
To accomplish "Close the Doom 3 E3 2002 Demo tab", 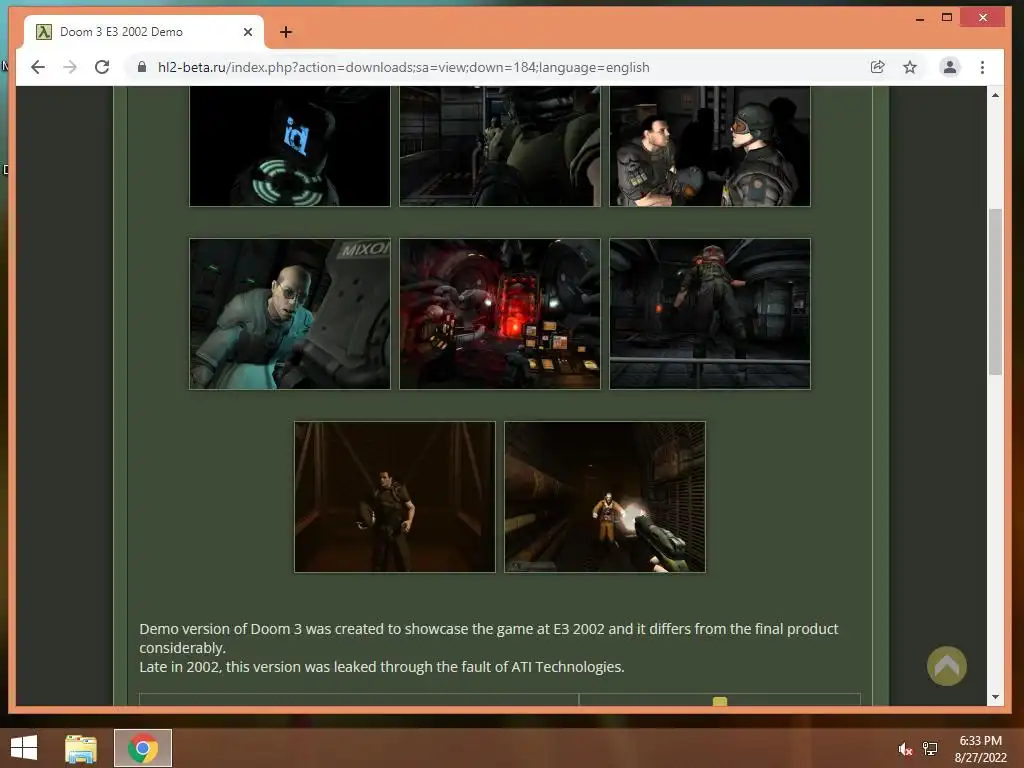I will pyautogui.click(x=248, y=32).
